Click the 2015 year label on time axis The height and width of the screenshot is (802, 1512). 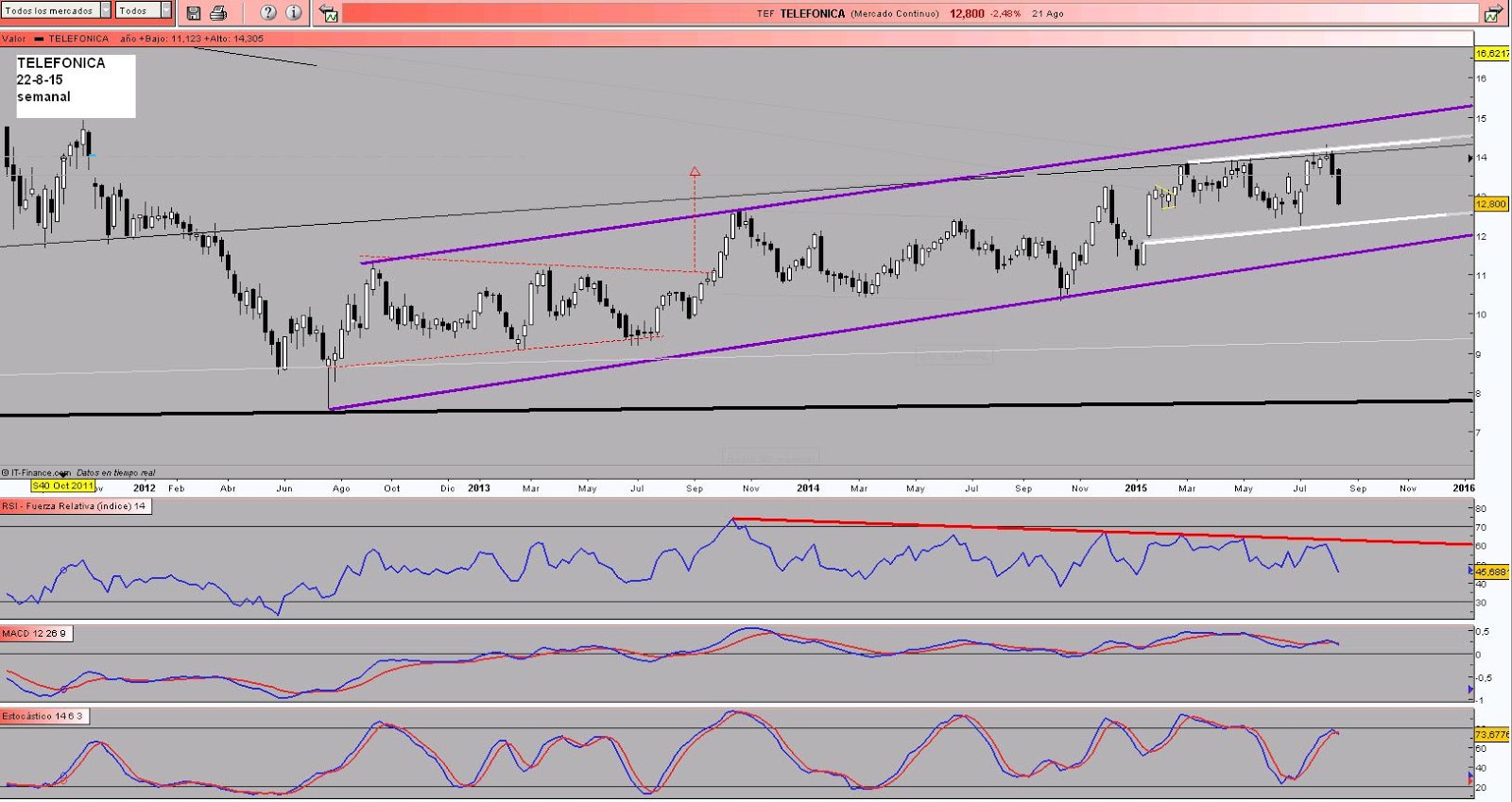(x=1136, y=488)
